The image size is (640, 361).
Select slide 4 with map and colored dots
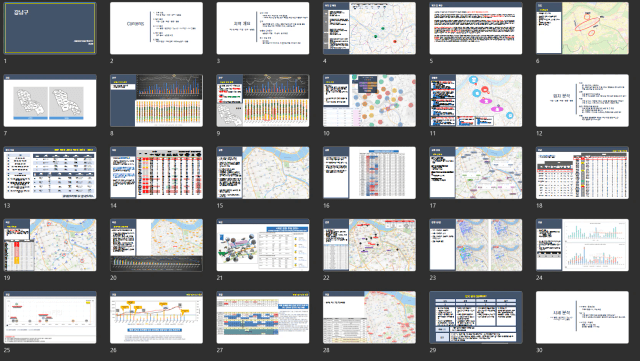coord(369,28)
